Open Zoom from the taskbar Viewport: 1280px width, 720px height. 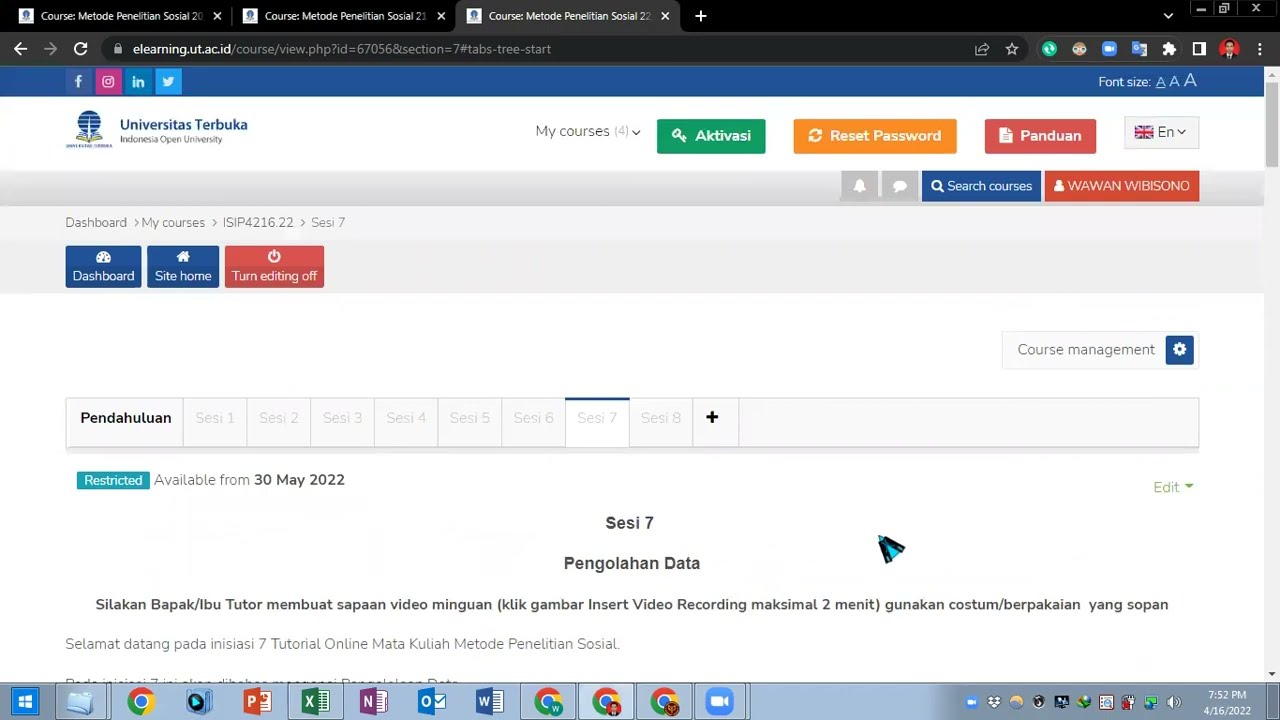coord(719,702)
